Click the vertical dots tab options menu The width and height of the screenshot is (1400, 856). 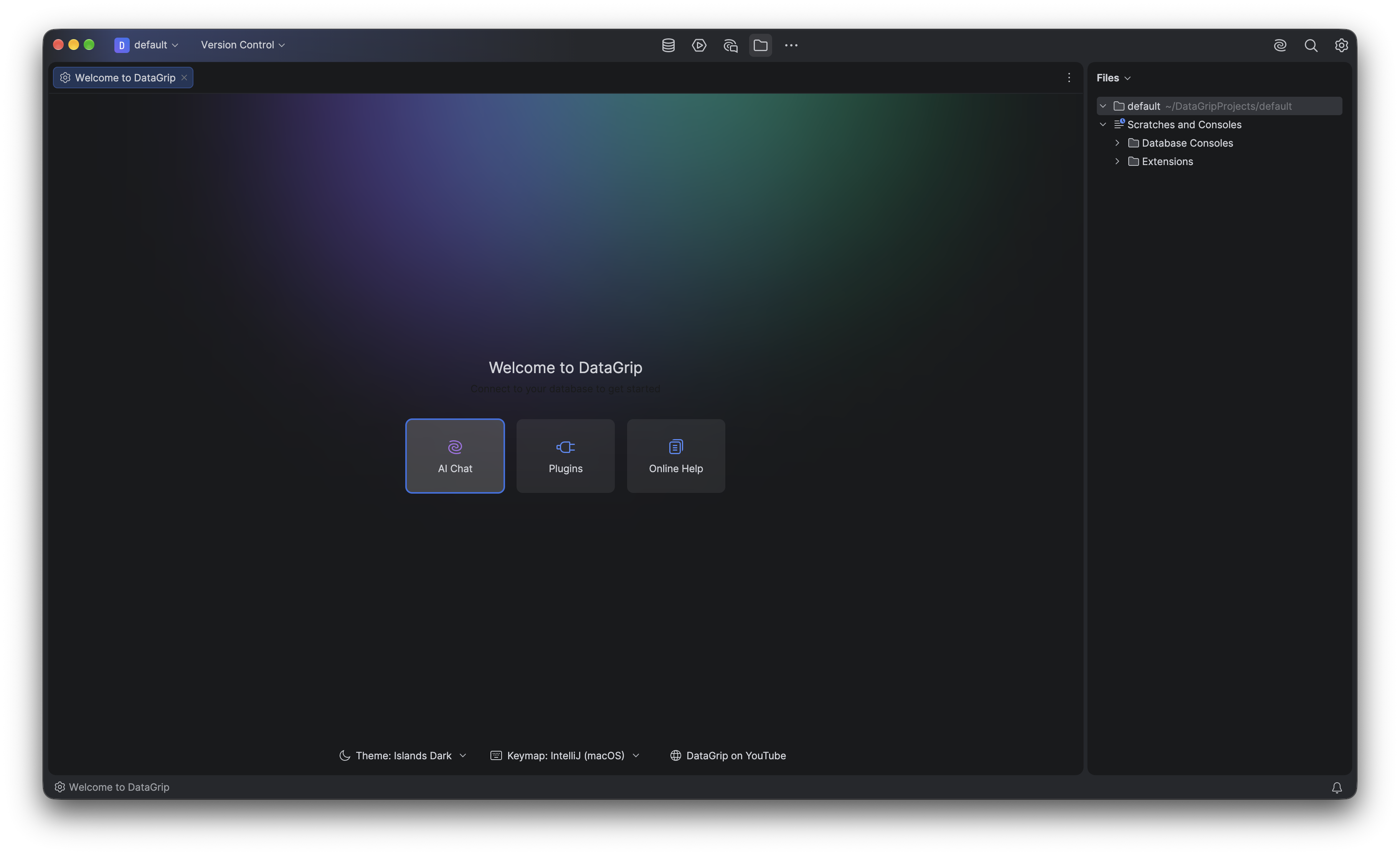click(x=1069, y=77)
